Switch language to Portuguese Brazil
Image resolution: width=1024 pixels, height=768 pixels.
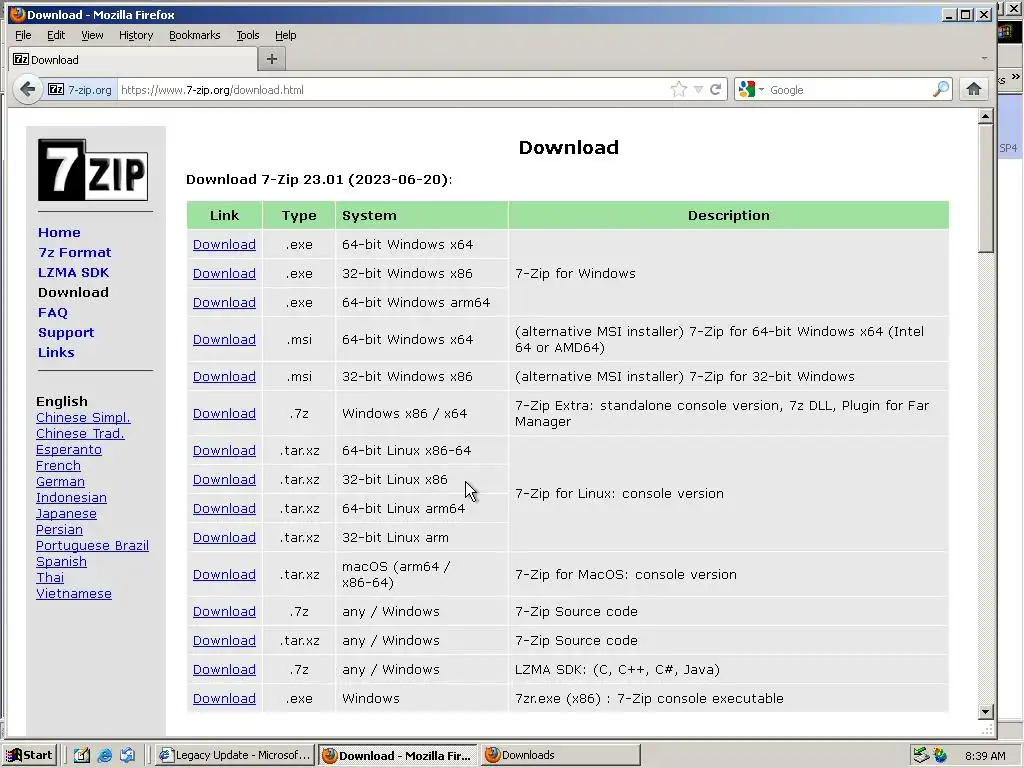pyautogui.click(x=92, y=546)
